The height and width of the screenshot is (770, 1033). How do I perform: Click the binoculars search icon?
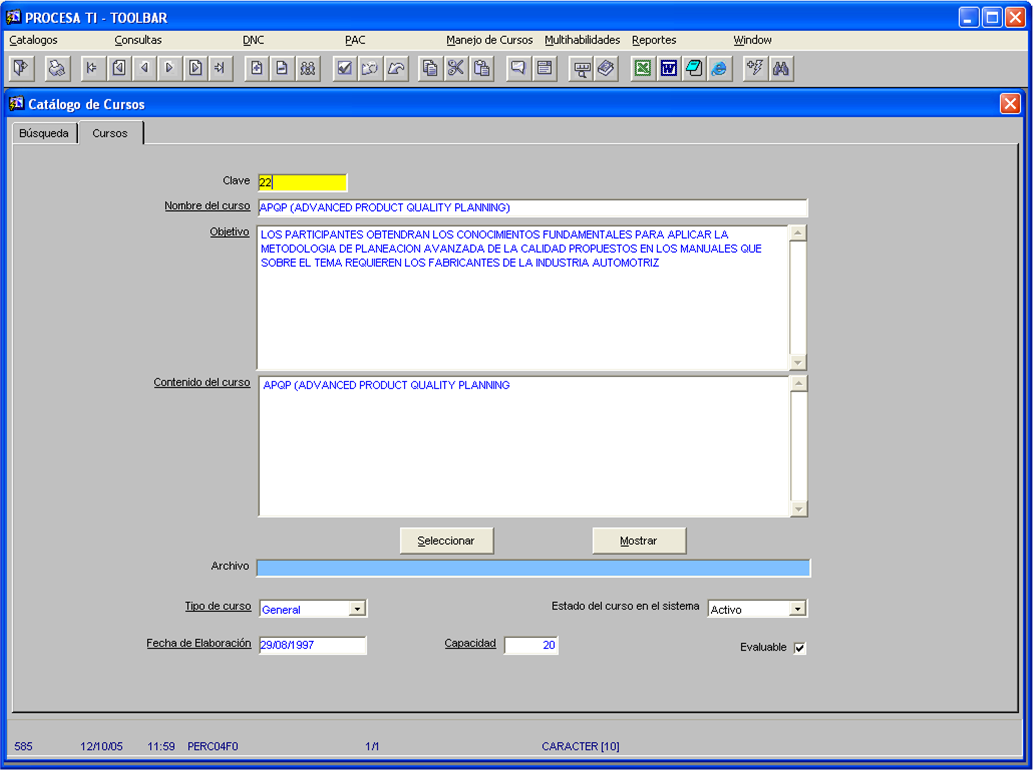[781, 68]
